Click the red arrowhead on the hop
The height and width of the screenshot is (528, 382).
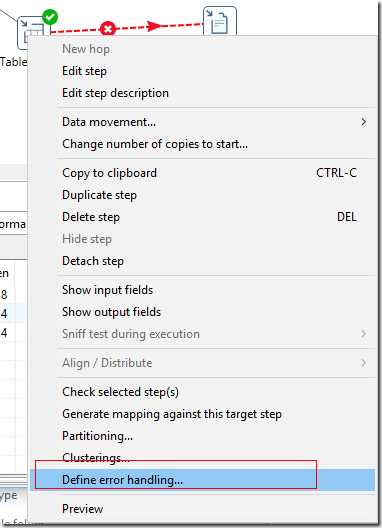click(154, 26)
